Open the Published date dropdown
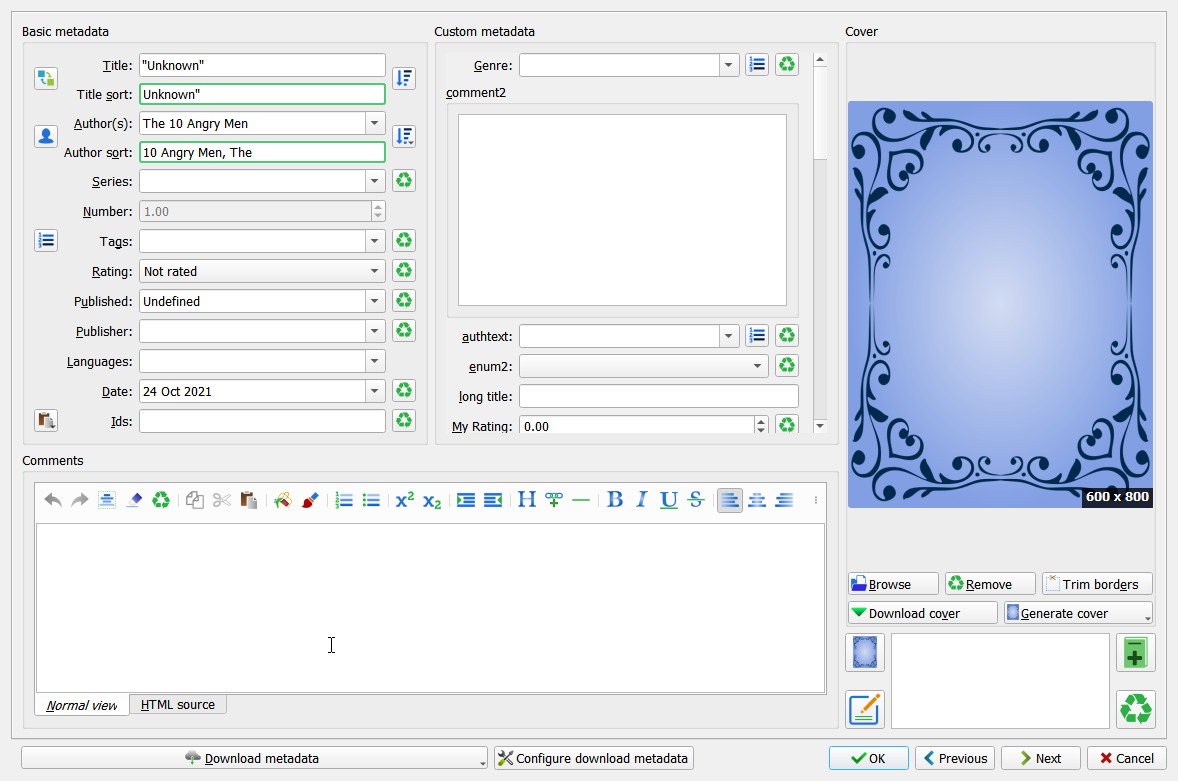Screen dimensions: 1178x781 click(375, 301)
